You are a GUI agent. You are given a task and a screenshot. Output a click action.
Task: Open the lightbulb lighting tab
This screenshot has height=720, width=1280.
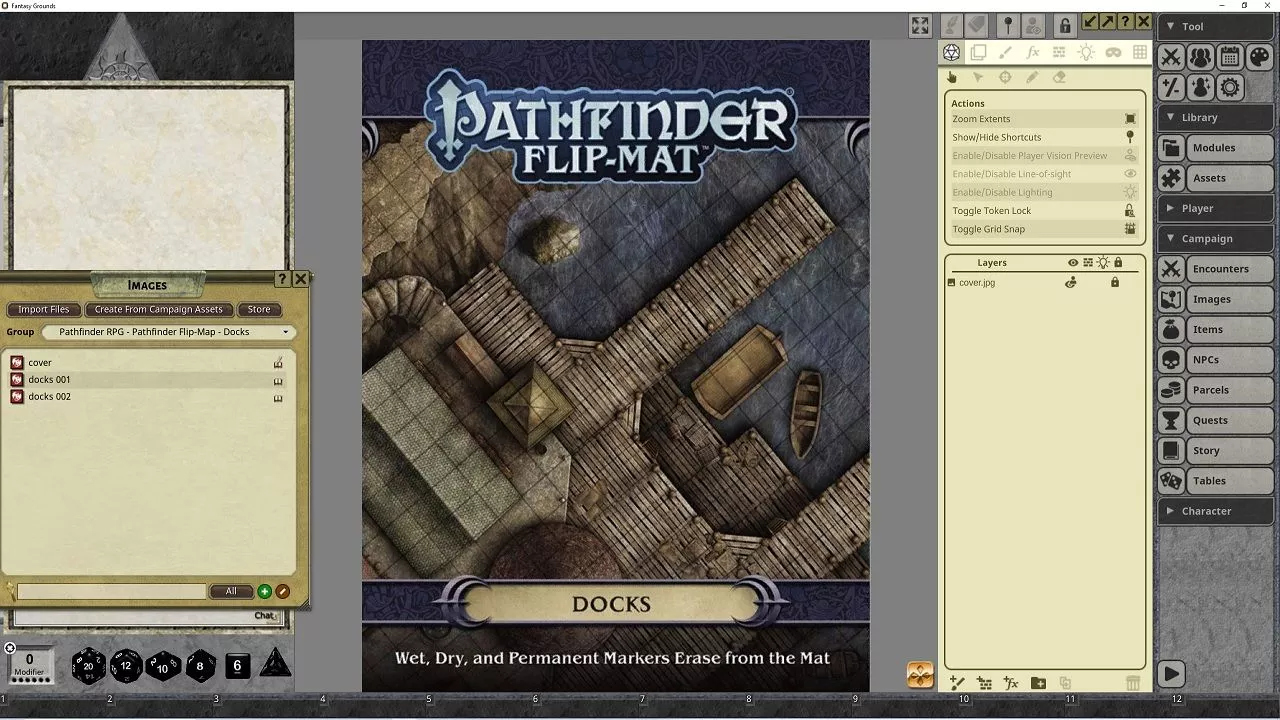pos(1086,52)
